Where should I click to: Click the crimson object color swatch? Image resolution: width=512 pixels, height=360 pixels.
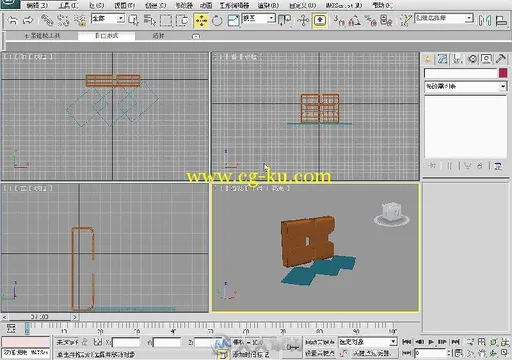point(503,73)
